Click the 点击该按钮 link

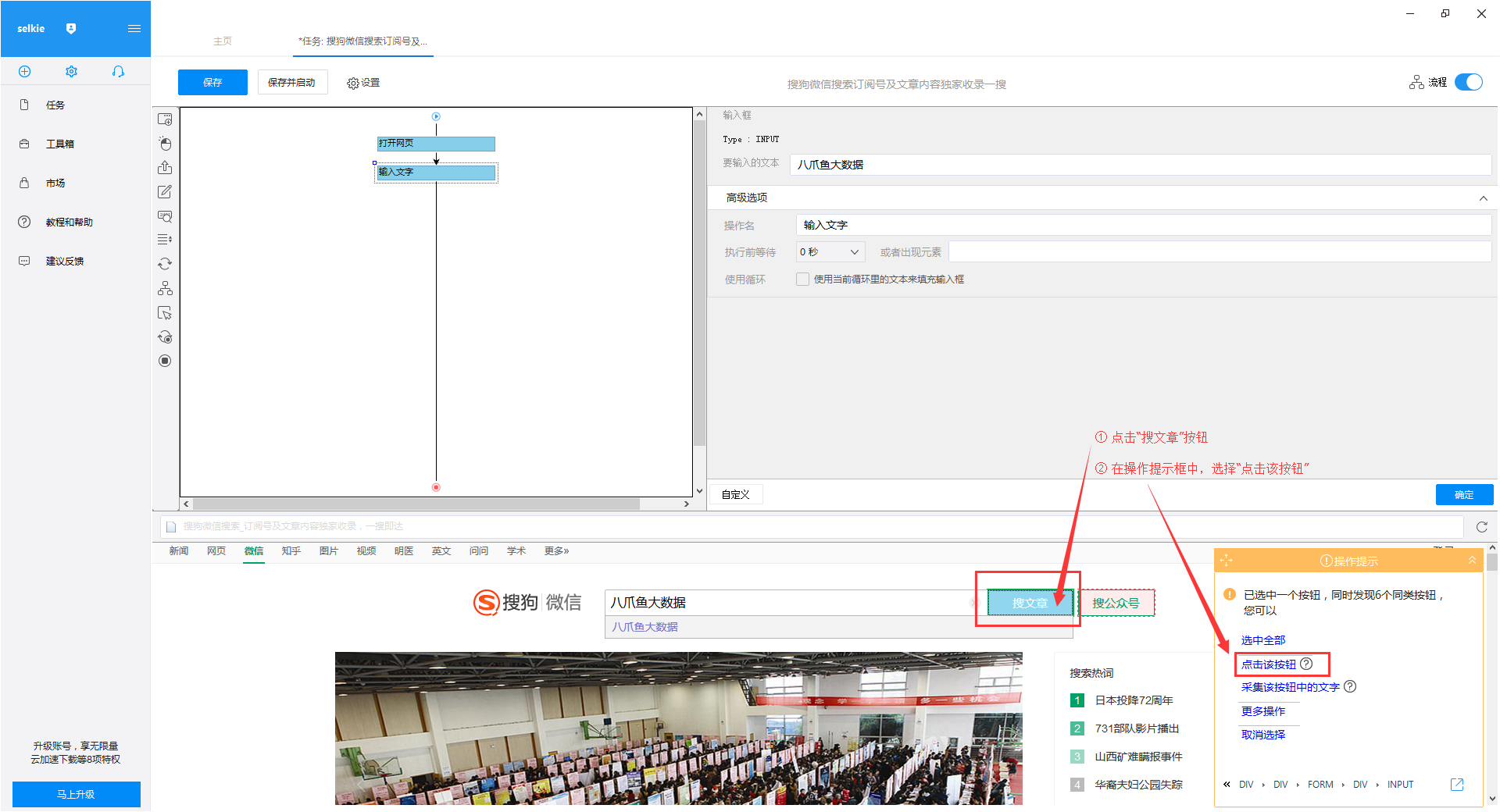[x=1269, y=664]
